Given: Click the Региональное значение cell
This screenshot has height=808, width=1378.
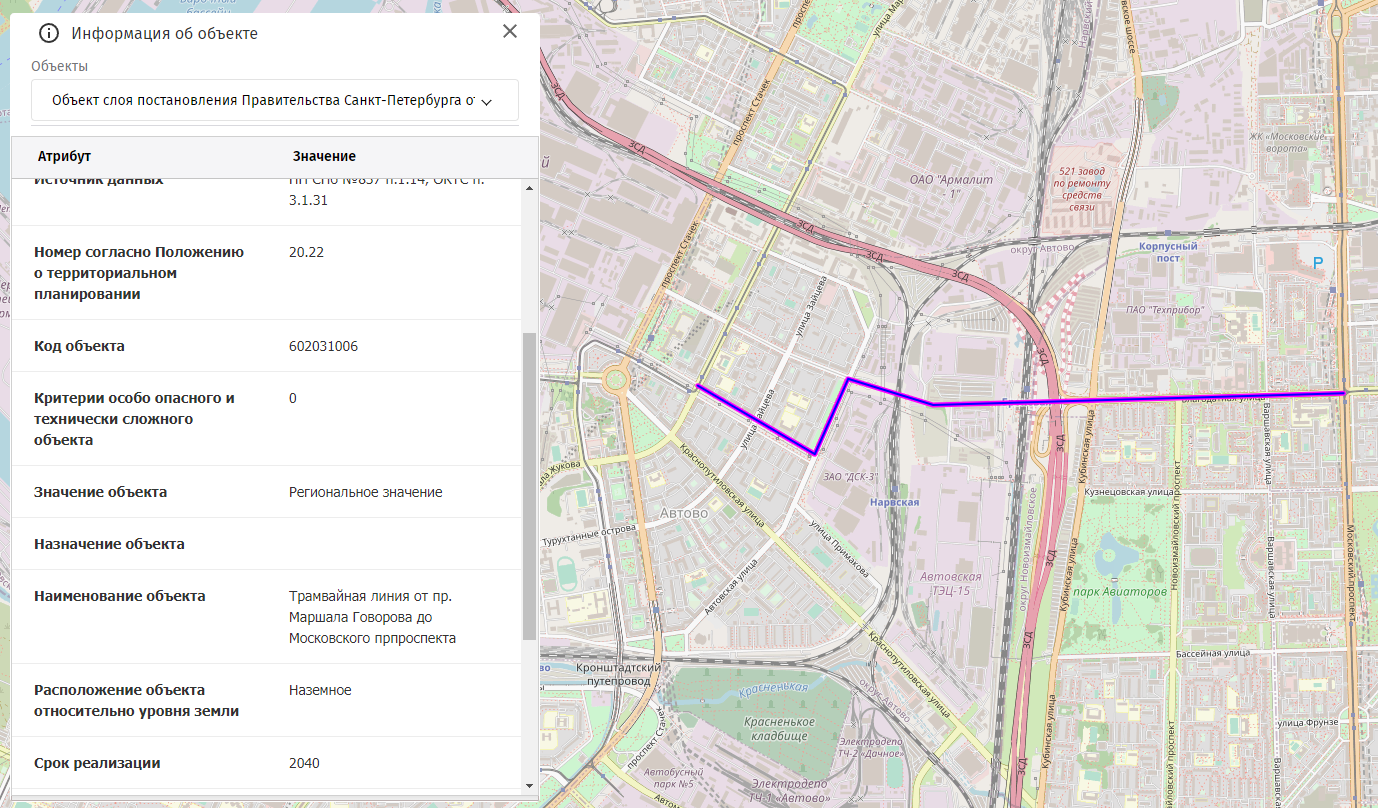Looking at the screenshot, I should 365,492.
